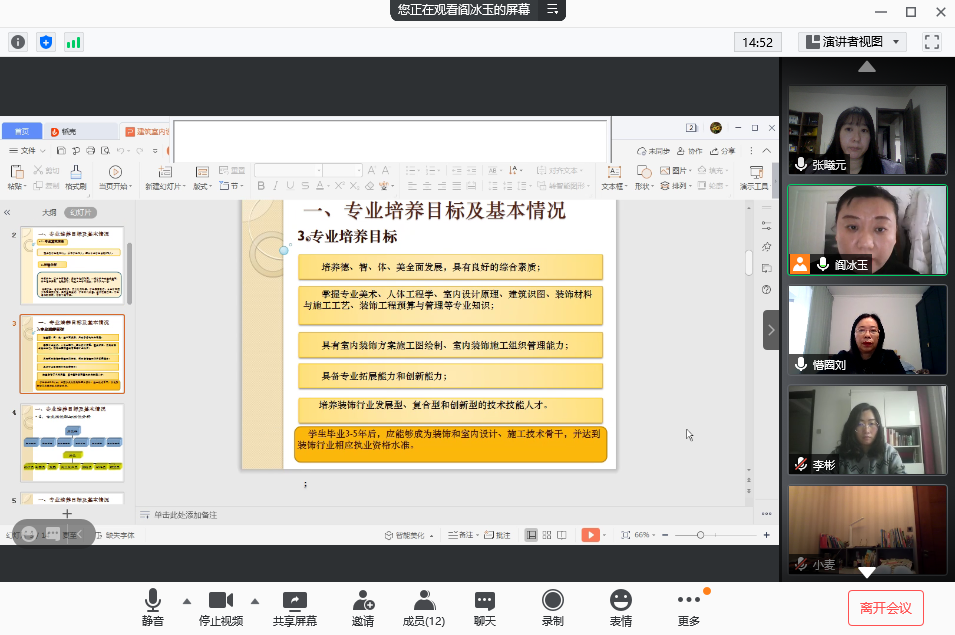The height and width of the screenshot is (635, 955).
Task: Mute microphone with the 静音 button
Action: 152,607
